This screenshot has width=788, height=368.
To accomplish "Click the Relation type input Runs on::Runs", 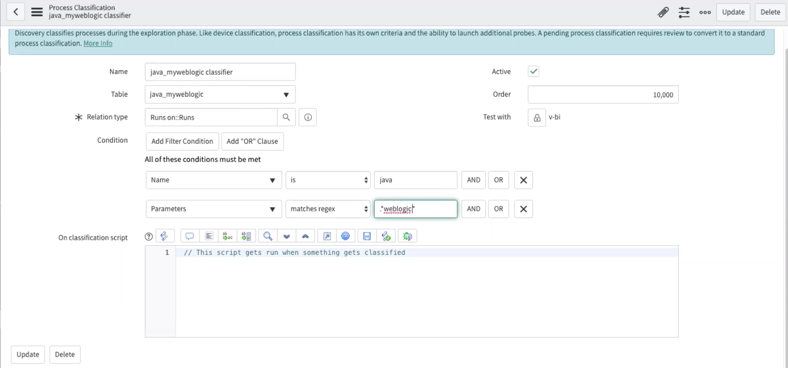I will (211, 117).
